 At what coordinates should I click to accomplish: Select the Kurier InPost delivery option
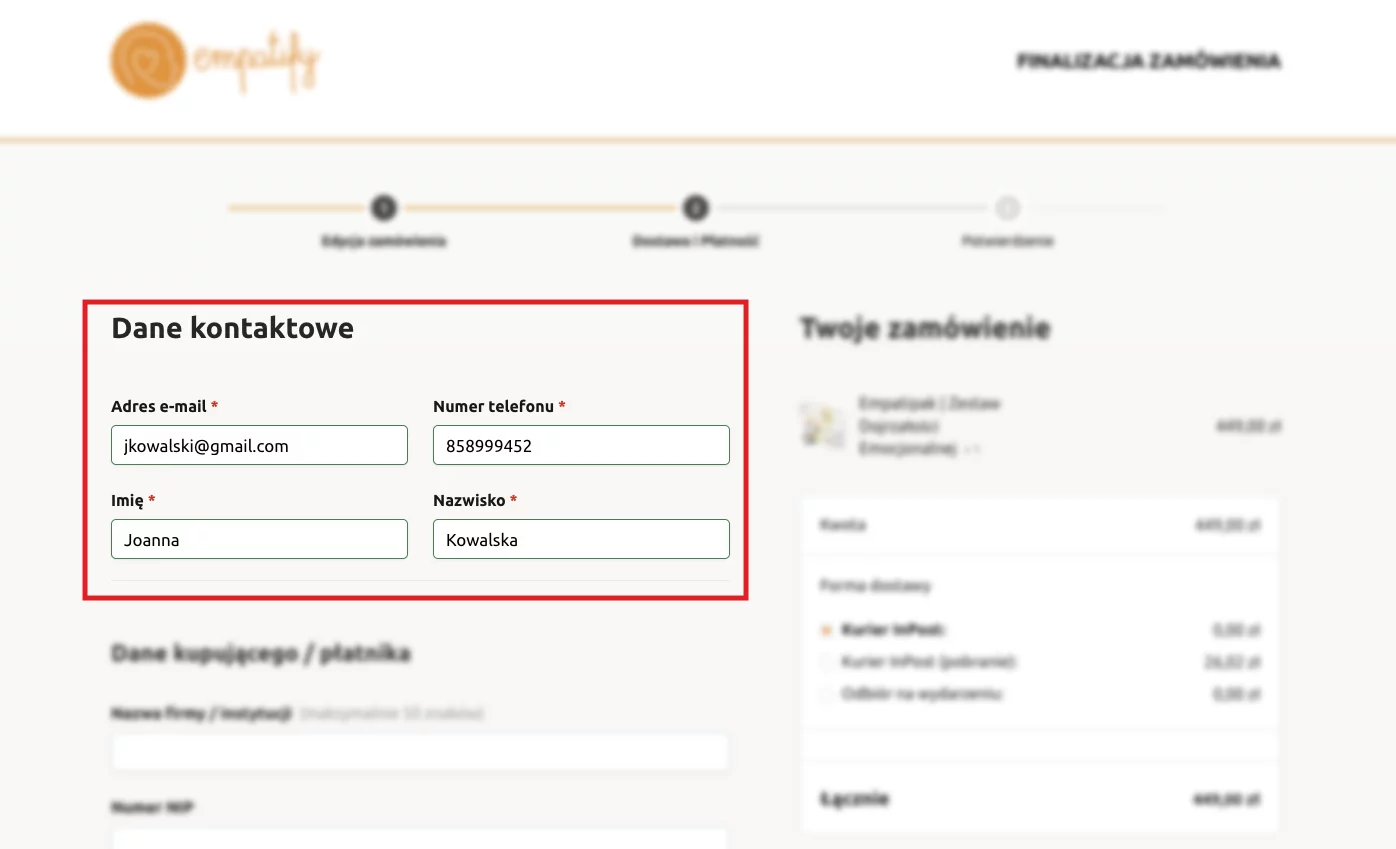click(x=826, y=630)
